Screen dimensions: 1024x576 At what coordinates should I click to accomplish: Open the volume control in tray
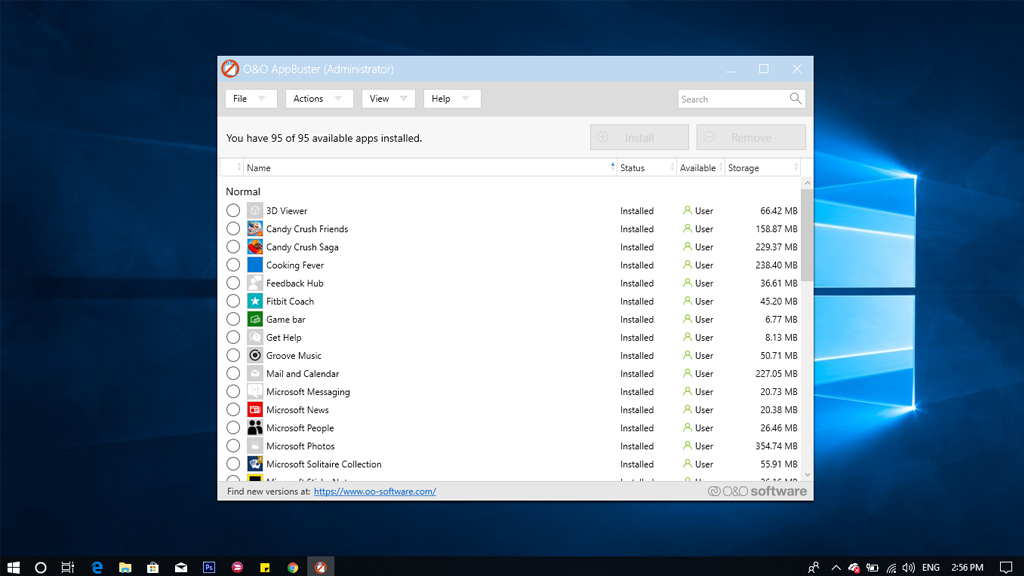click(x=908, y=568)
